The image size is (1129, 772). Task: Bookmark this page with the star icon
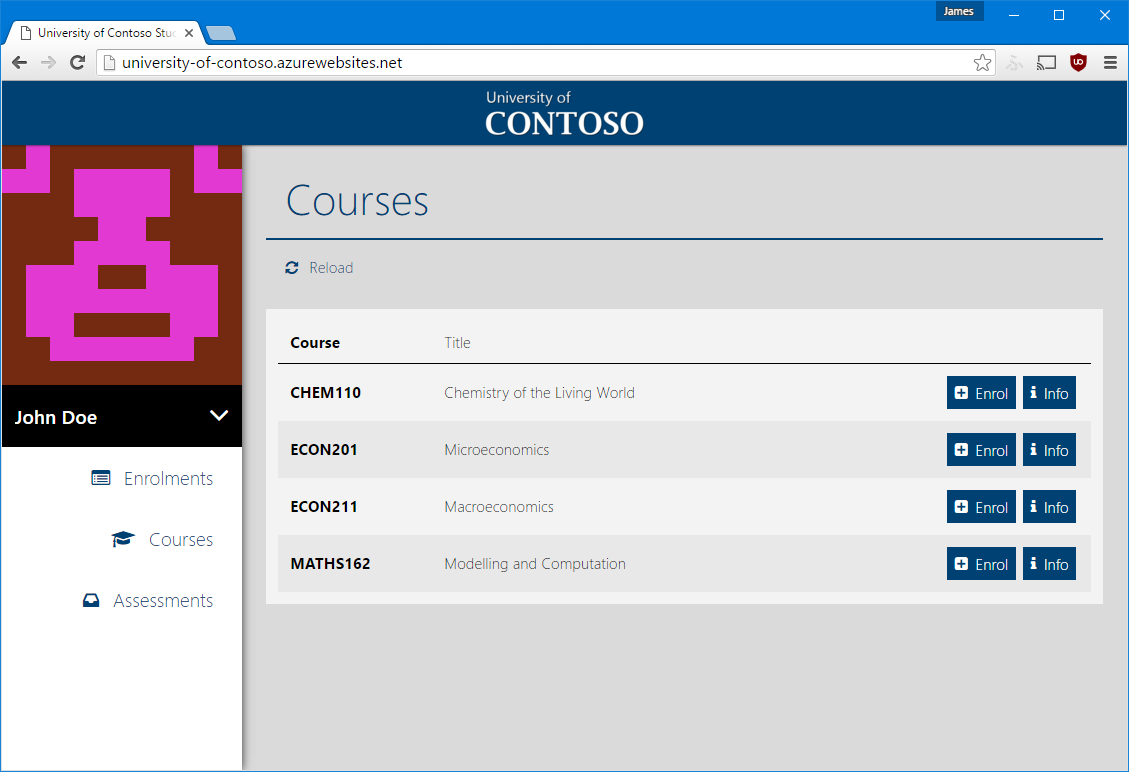pos(982,63)
